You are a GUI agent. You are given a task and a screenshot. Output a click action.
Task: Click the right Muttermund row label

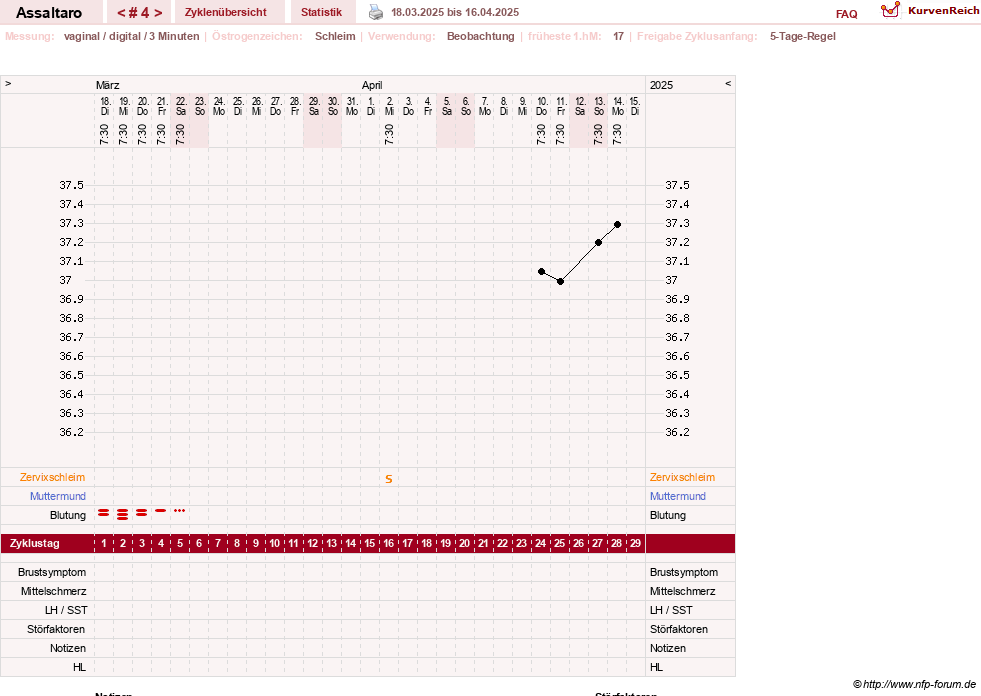(x=678, y=496)
